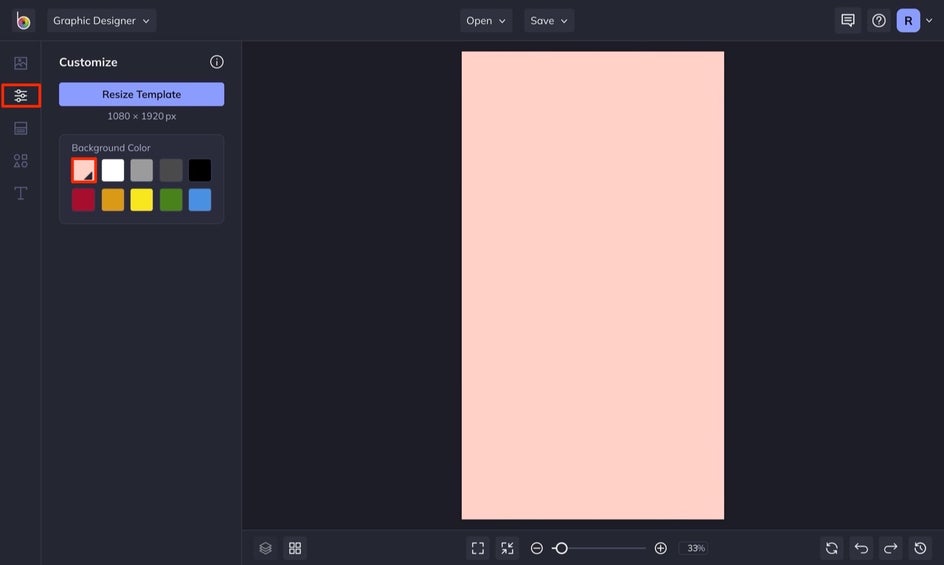Click the Resize Template button
This screenshot has width=944, height=565.
(x=141, y=95)
